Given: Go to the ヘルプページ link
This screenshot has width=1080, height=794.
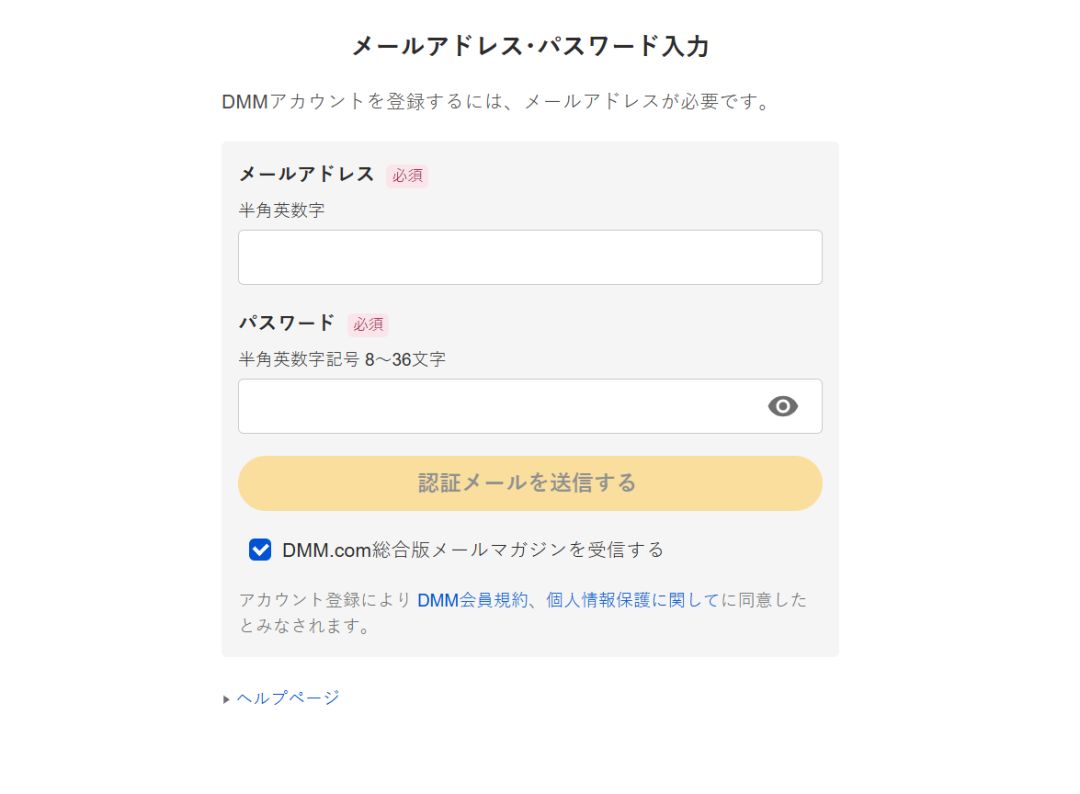Looking at the screenshot, I should [288, 698].
